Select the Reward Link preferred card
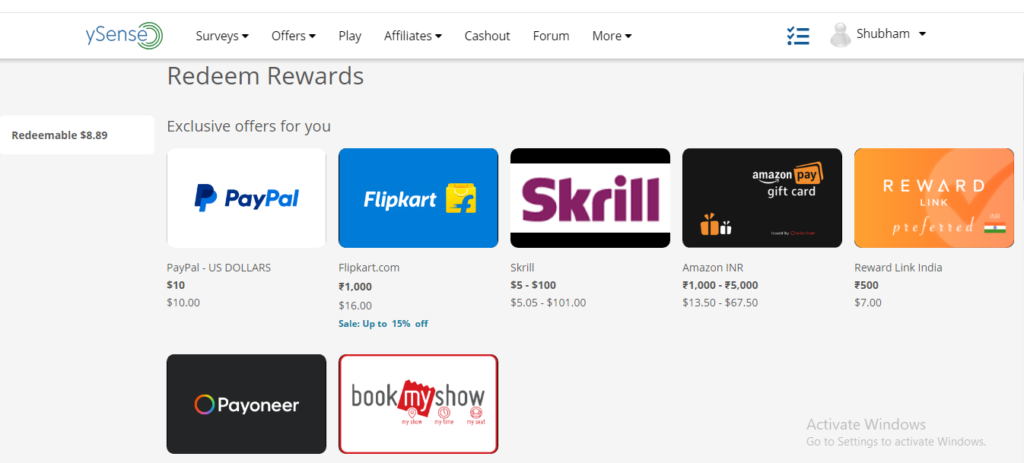Screen dimensions: 1024x463 pyautogui.click(x=934, y=198)
